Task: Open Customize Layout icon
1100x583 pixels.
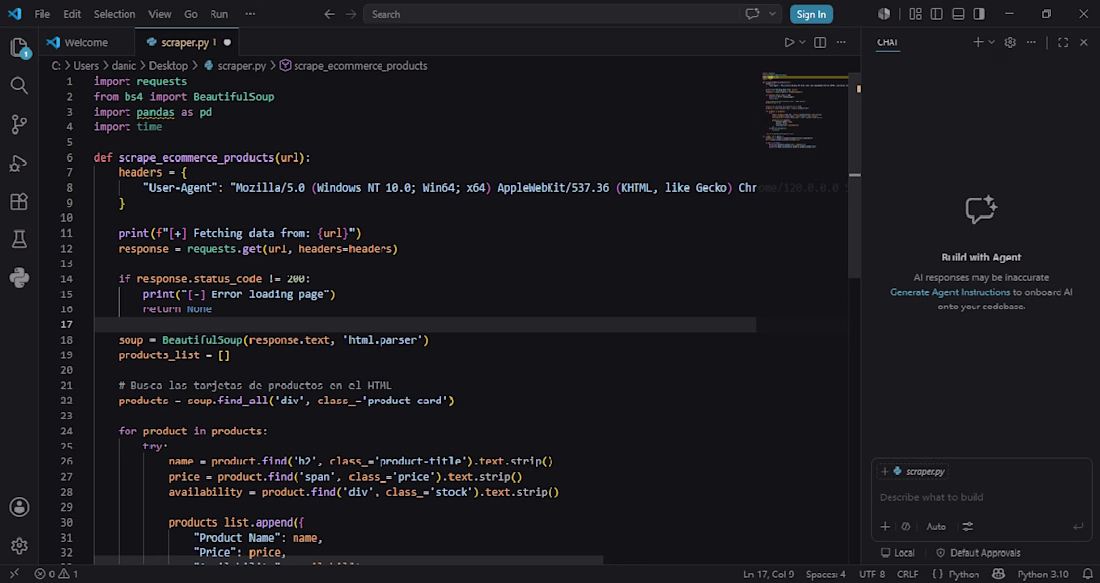Action: point(915,14)
